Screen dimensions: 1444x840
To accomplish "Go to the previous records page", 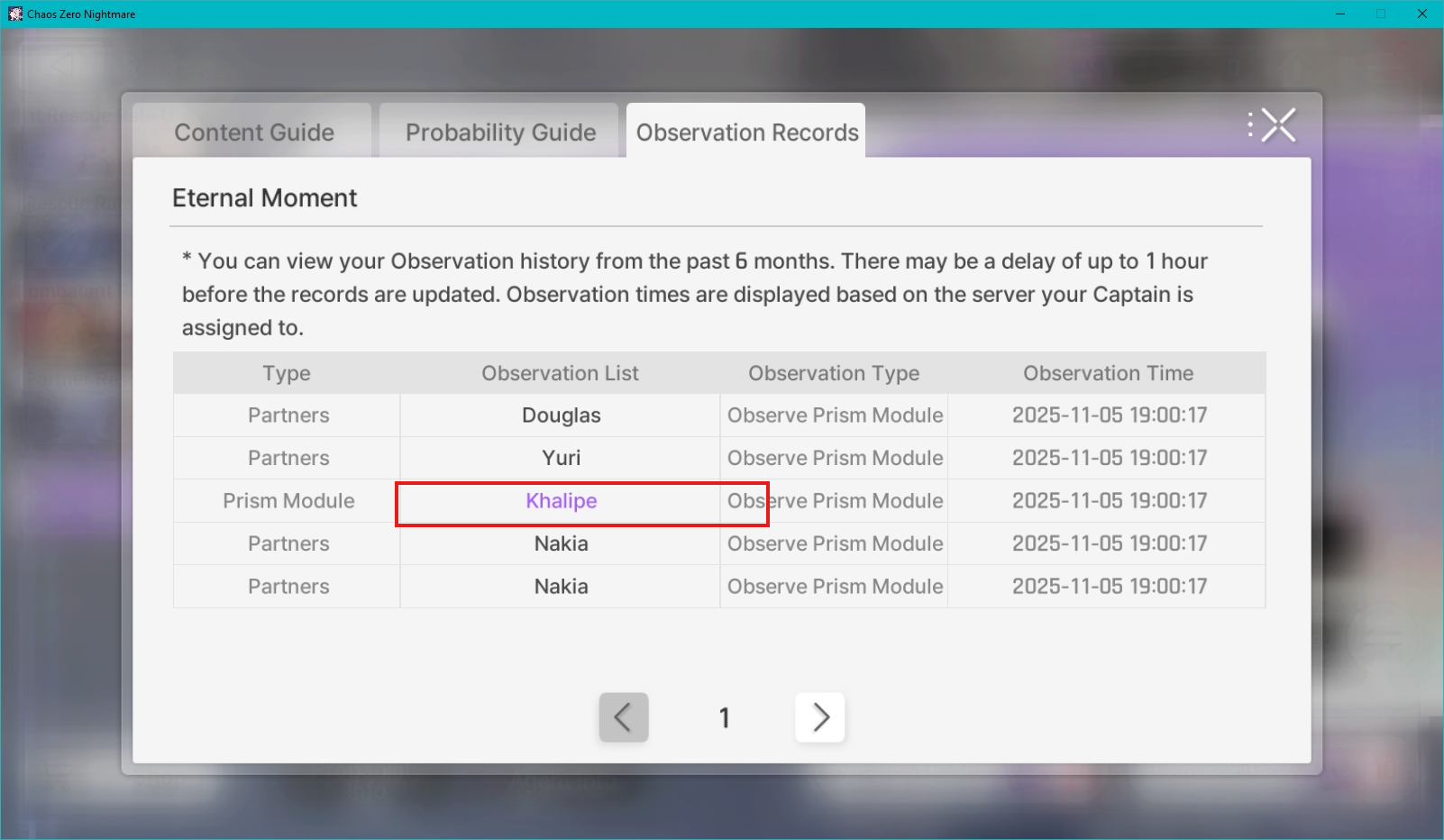I will (x=623, y=717).
